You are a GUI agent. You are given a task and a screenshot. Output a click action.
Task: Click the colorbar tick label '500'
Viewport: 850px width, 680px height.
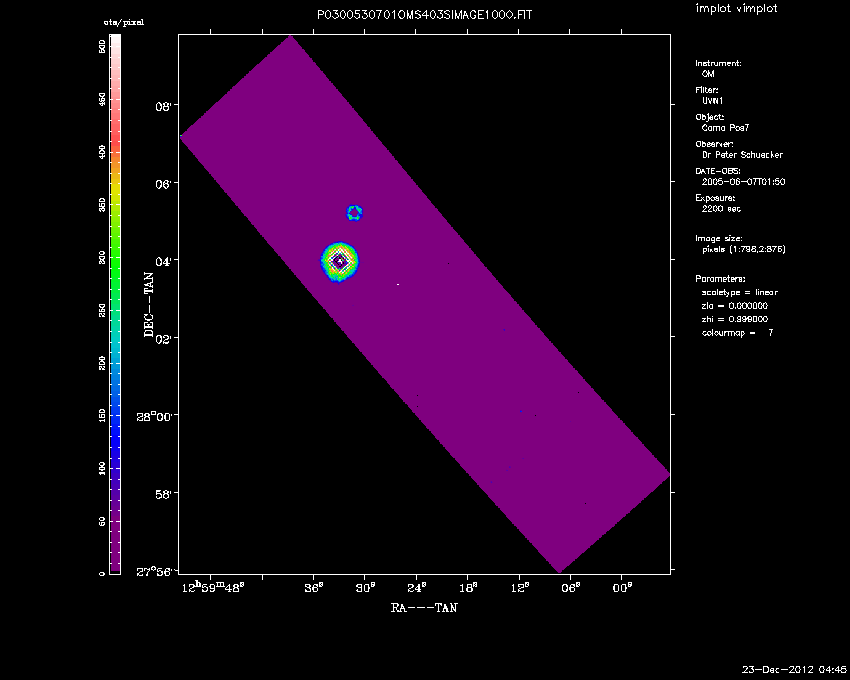[102, 47]
